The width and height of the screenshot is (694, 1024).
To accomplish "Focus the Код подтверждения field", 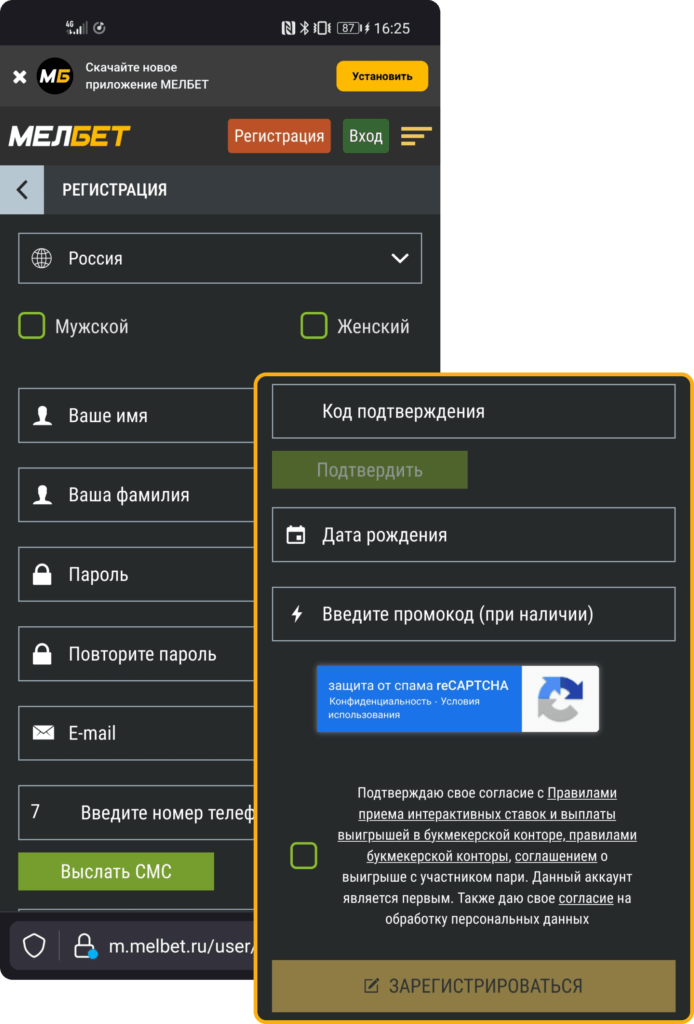I will pos(473,411).
